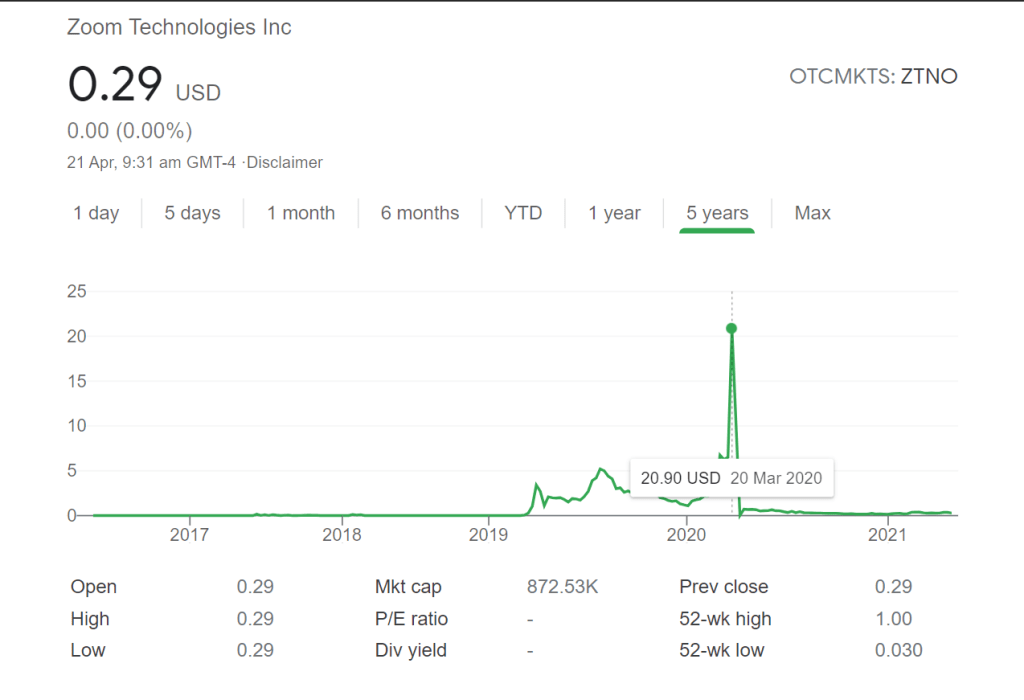Show the 6 months chart range
The height and width of the screenshot is (700, 1024).
pyautogui.click(x=420, y=213)
